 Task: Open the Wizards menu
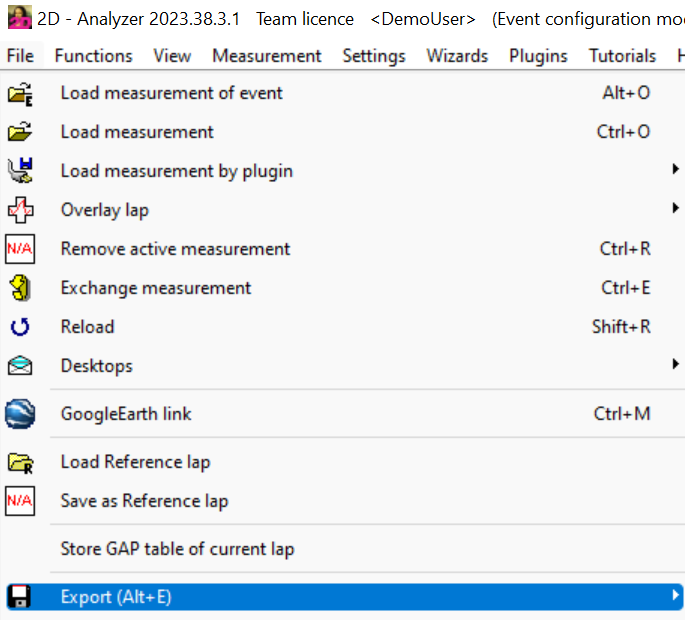pyautogui.click(x=457, y=56)
